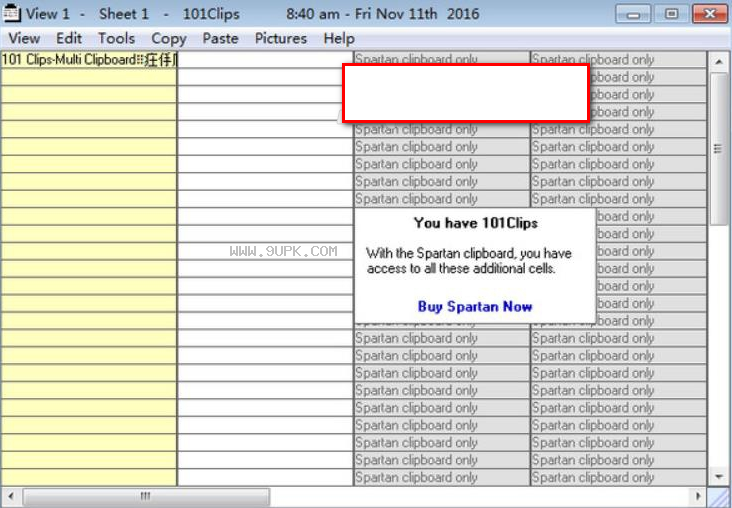Image resolution: width=732 pixels, height=508 pixels.
Task: Click the vertical scrollbar thumb
Action: (x=719, y=149)
